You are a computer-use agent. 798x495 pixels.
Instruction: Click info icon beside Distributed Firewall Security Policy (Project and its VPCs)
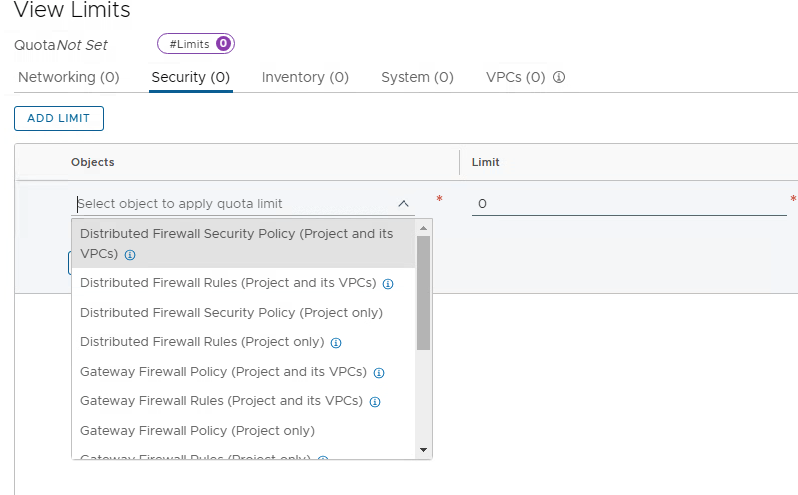pos(130,255)
